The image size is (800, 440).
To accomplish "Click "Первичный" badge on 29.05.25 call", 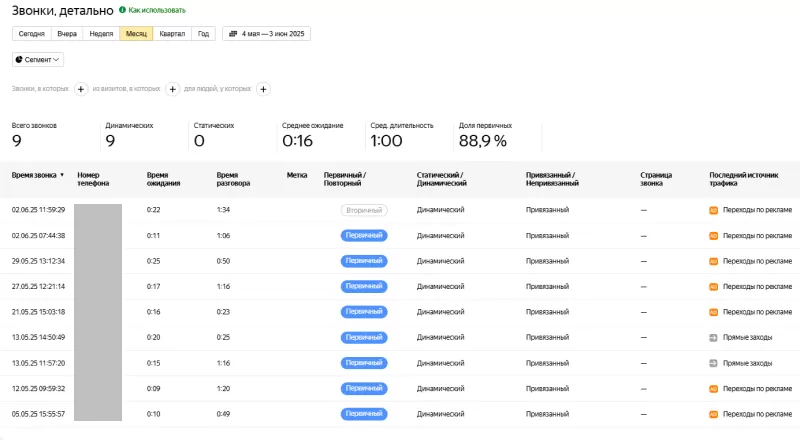I will (363, 261).
